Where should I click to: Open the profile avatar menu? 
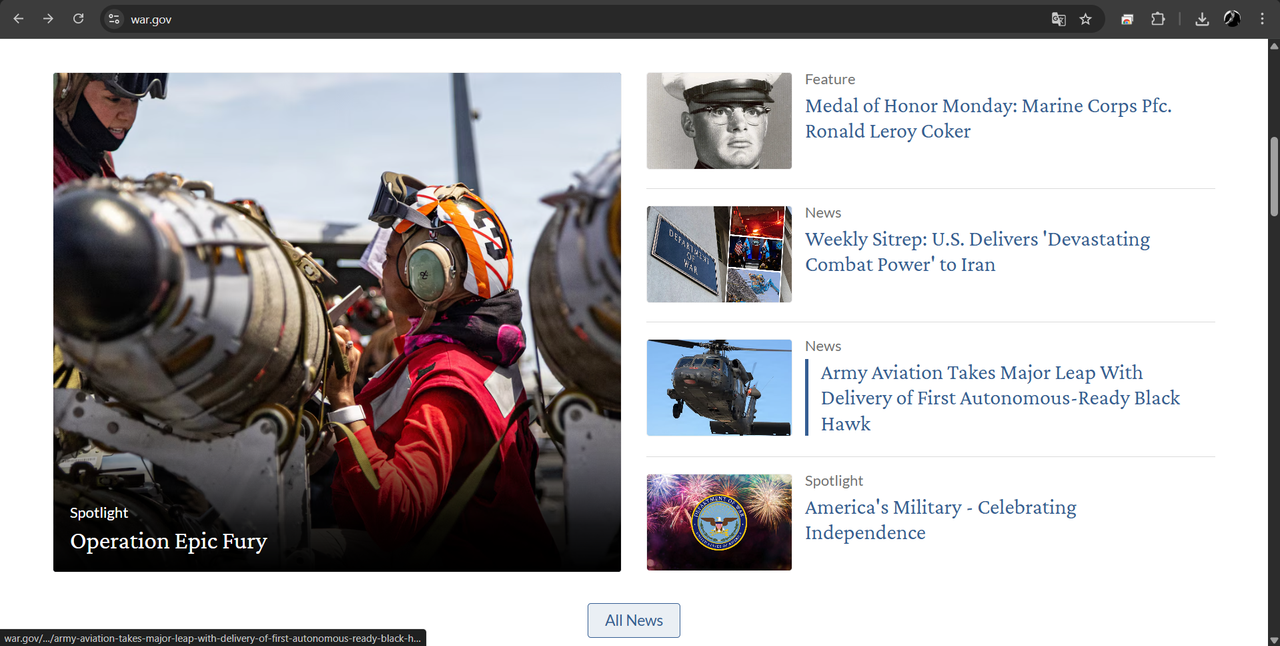tap(1232, 19)
